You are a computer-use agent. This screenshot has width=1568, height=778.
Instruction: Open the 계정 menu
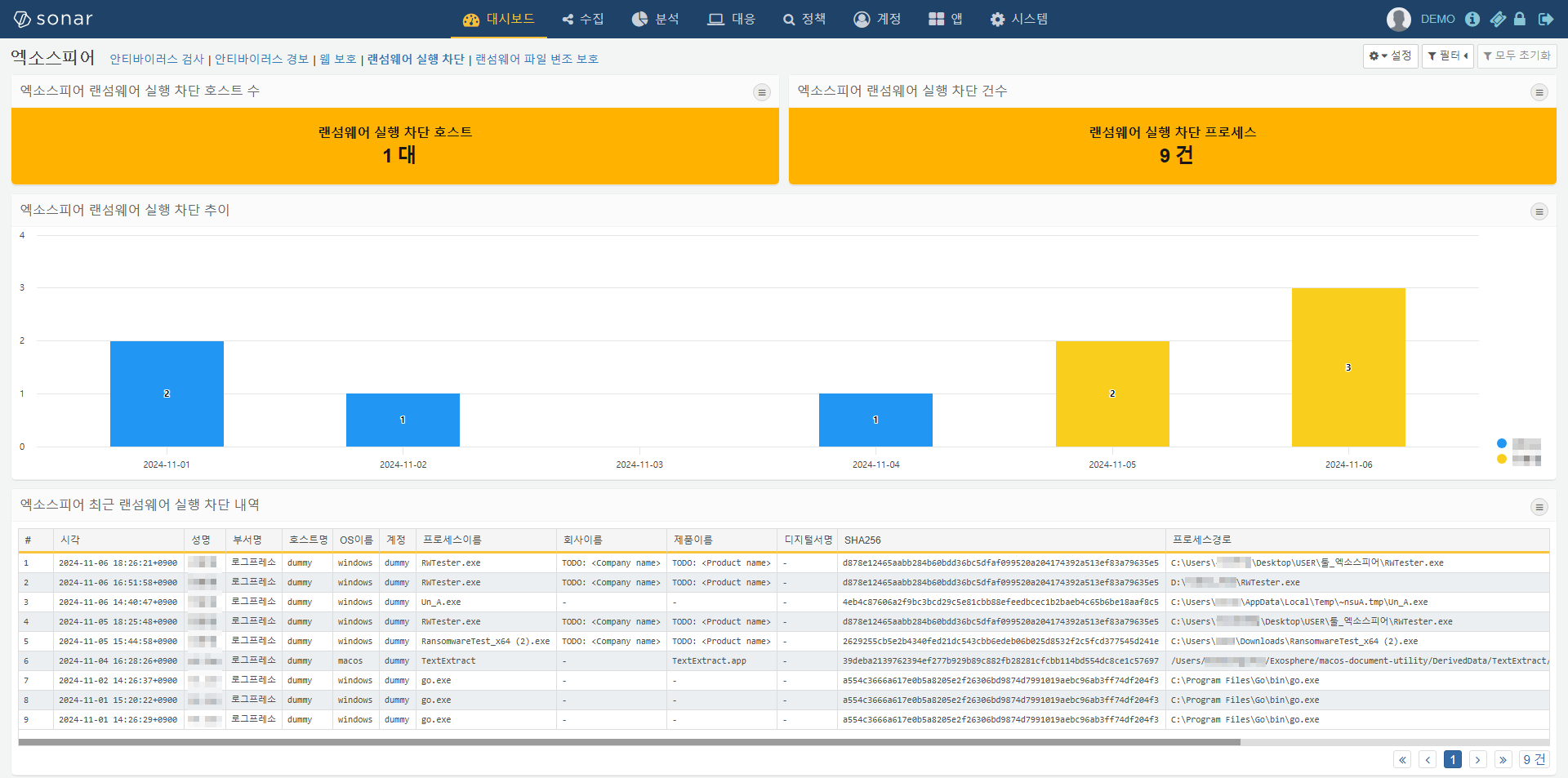pyautogui.click(x=877, y=19)
